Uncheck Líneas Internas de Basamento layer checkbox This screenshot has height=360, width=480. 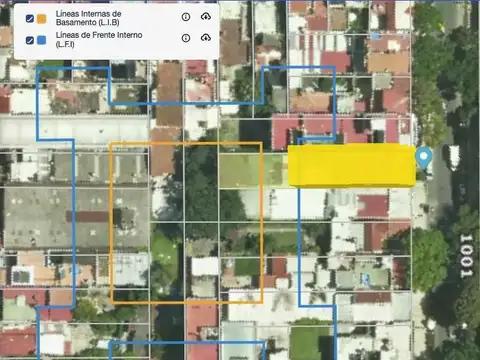click(30, 19)
